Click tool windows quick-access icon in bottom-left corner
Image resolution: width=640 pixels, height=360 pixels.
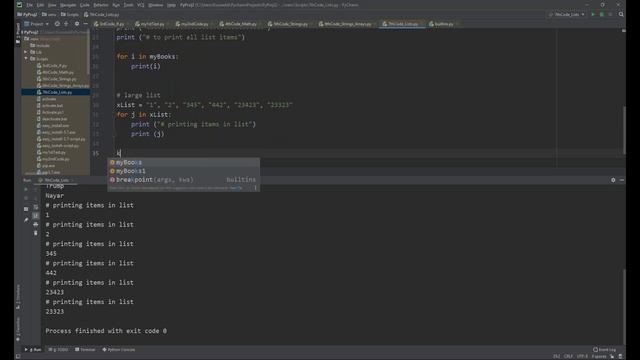(18, 356)
